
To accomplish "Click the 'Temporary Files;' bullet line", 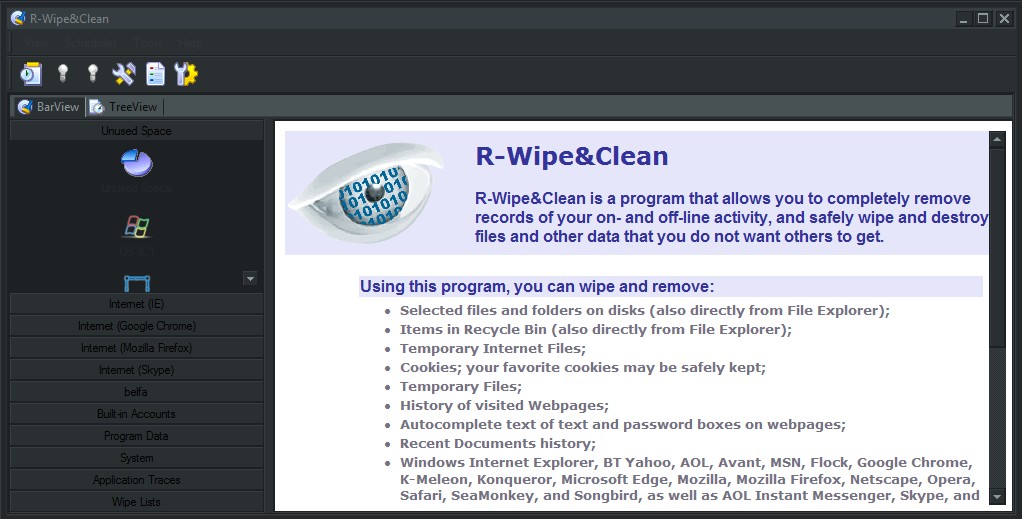I will tap(461, 386).
